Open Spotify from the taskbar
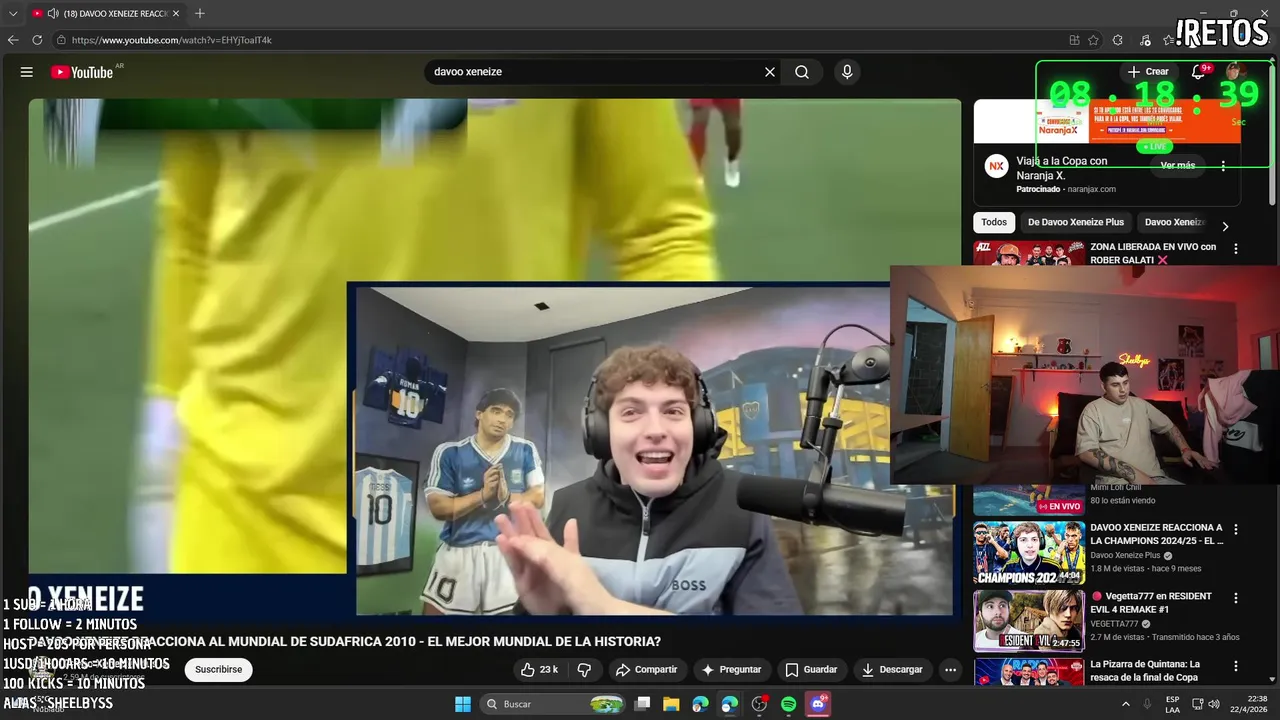 click(x=788, y=704)
